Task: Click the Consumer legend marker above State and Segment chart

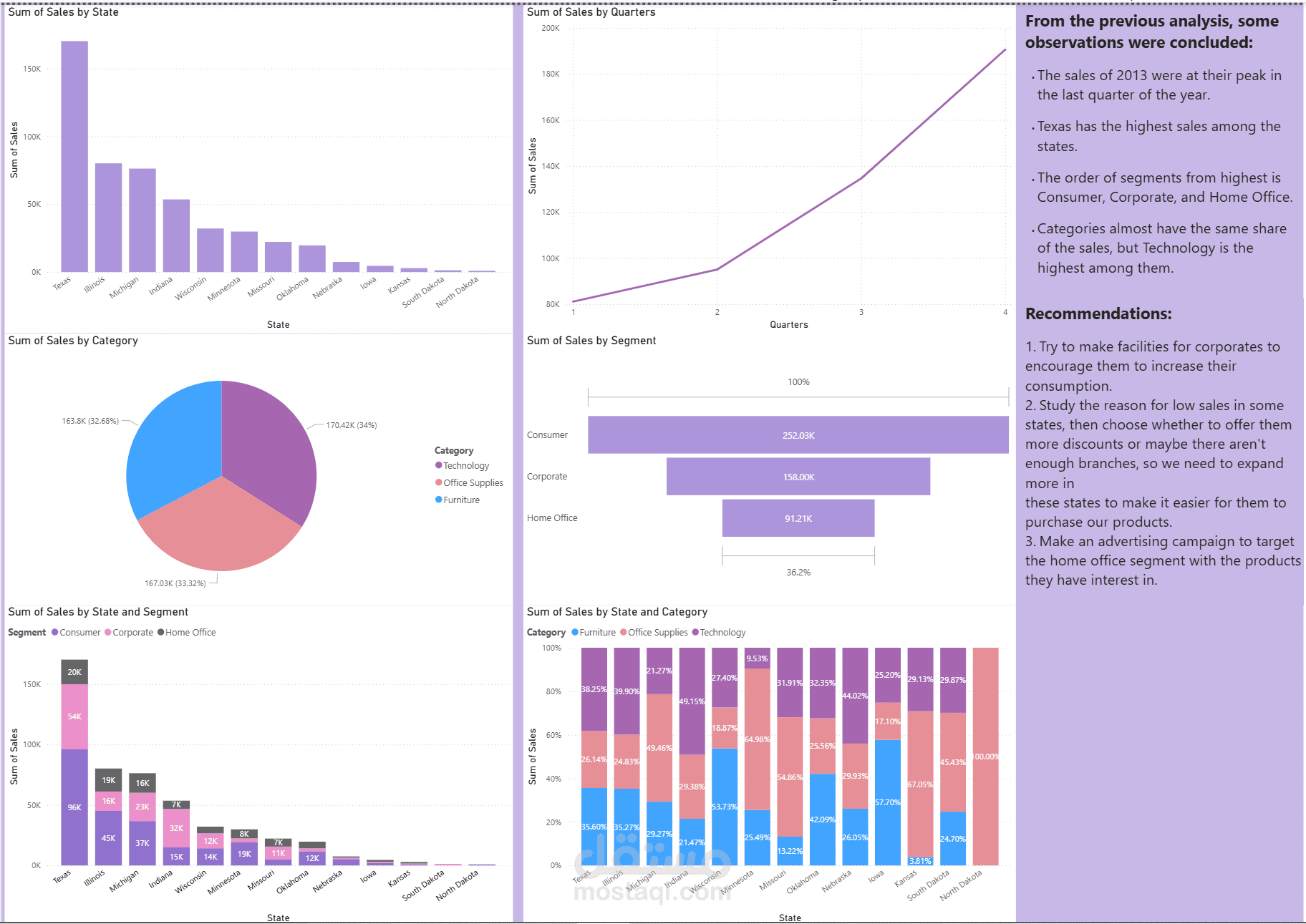Action: (x=54, y=632)
